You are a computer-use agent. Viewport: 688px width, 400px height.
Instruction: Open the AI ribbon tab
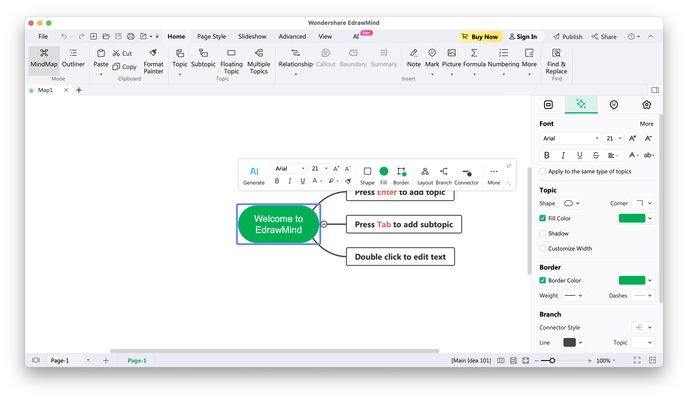356,36
